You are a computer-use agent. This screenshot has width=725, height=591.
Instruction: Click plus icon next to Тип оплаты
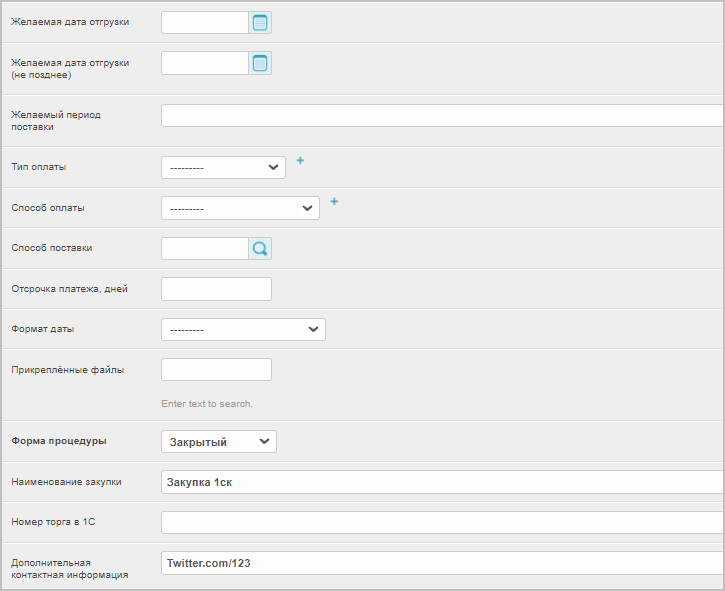[x=300, y=160]
